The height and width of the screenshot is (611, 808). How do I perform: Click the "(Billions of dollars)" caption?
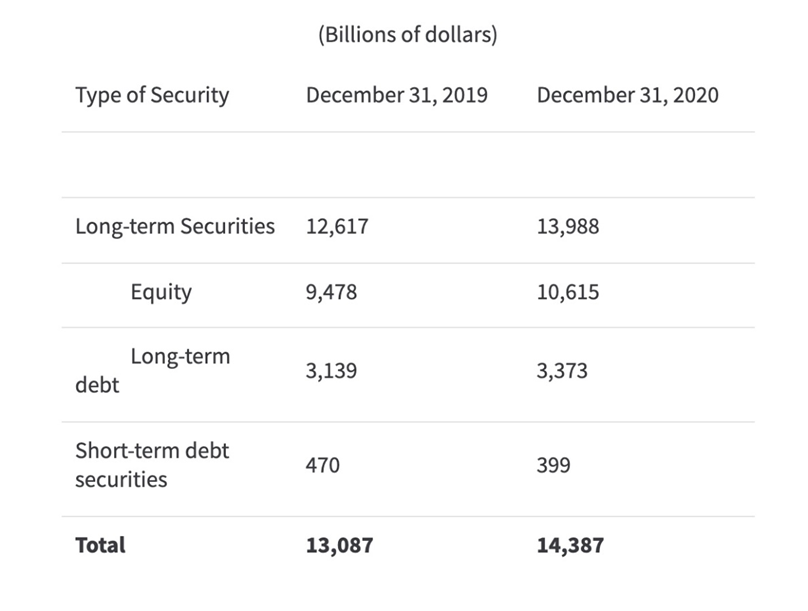coord(407,36)
